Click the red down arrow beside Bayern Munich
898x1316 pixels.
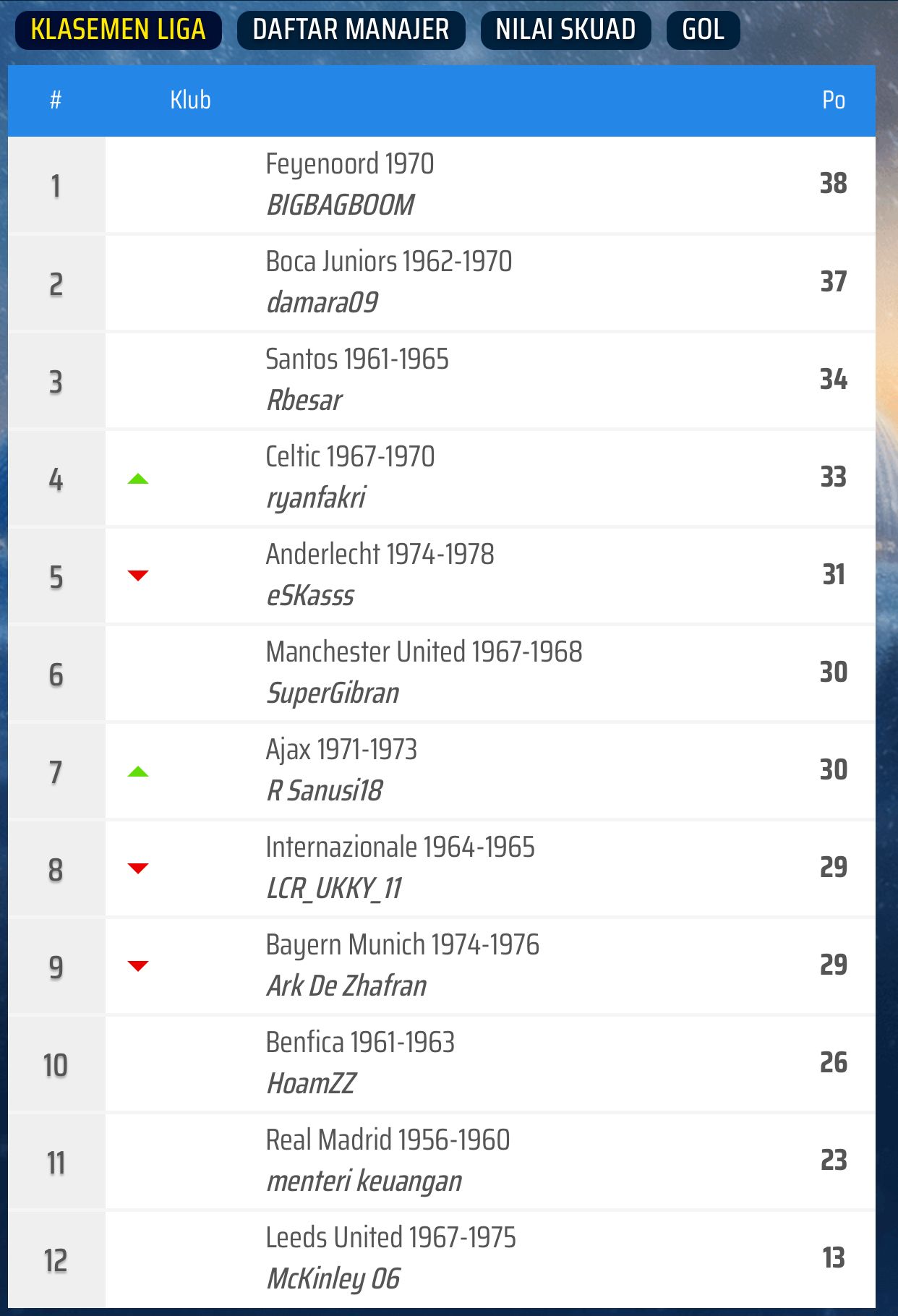137,966
